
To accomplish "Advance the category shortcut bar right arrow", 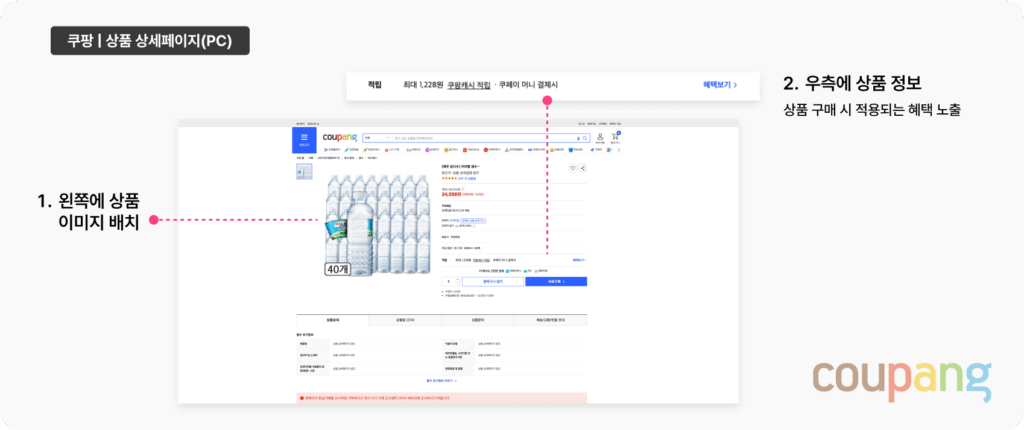I will tap(619, 150).
